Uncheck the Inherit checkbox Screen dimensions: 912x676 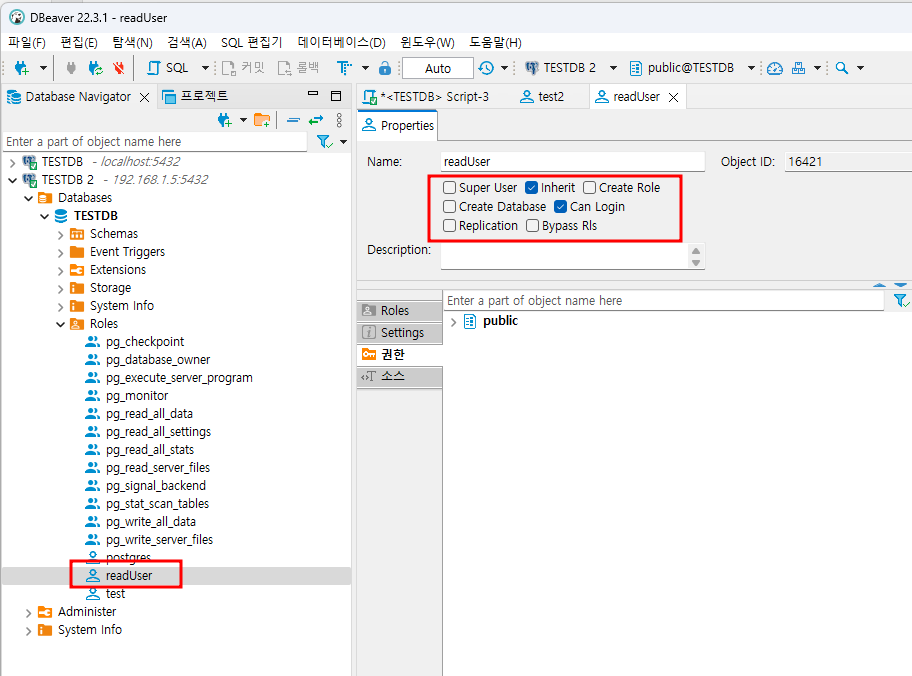[x=531, y=187]
